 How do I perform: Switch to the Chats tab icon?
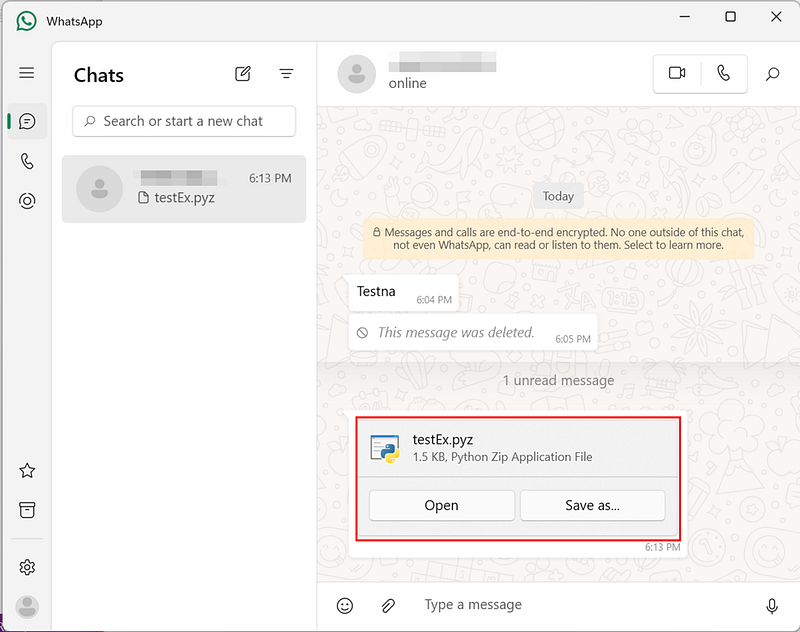27,121
